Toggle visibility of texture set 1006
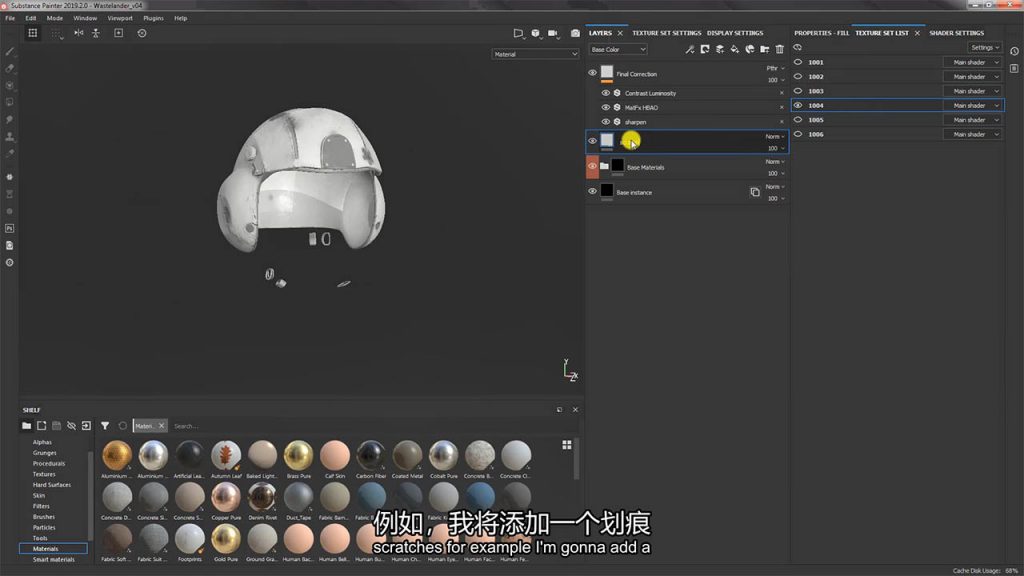The width and height of the screenshot is (1024, 576). click(798, 134)
